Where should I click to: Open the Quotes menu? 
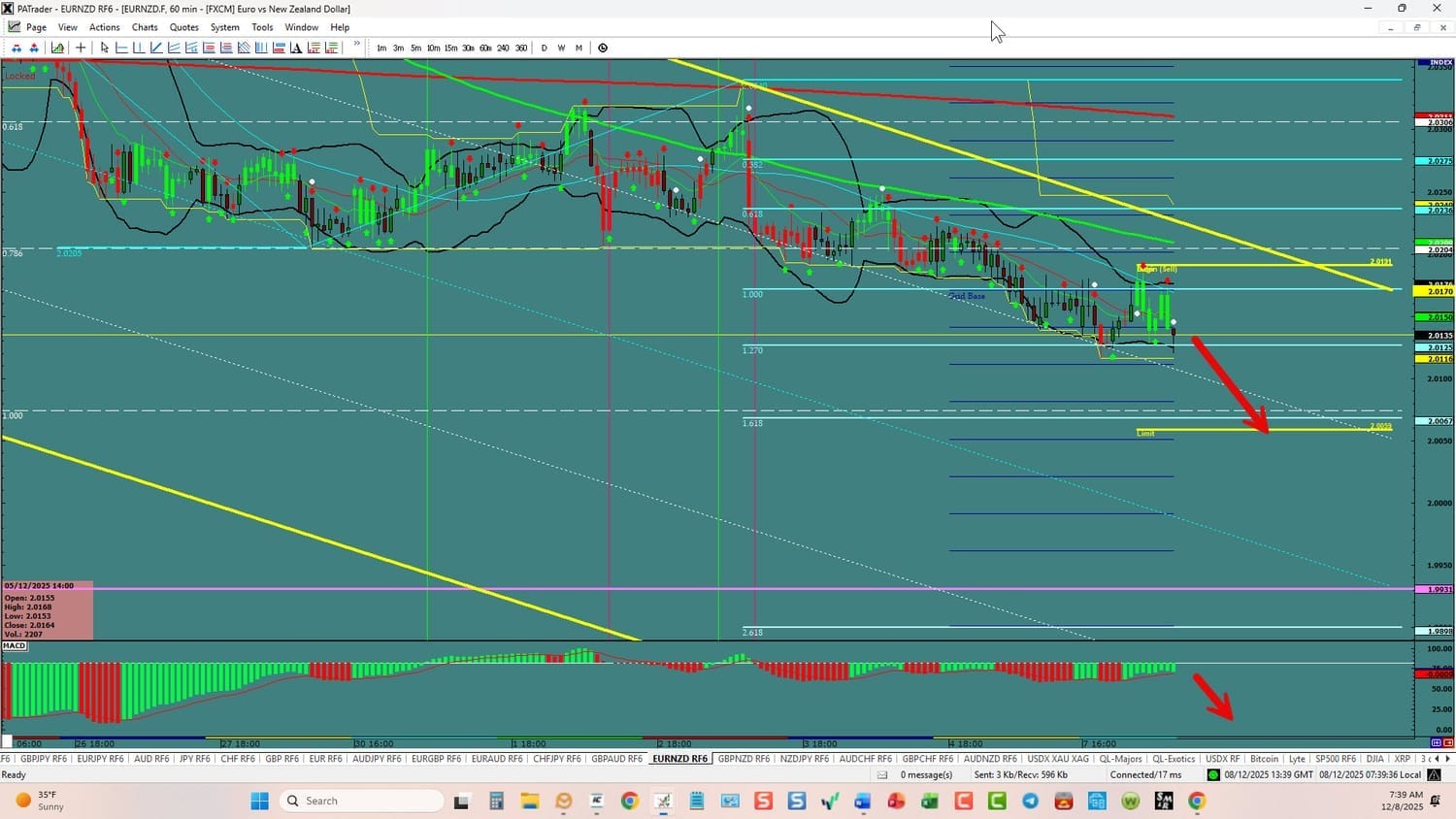point(183,27)
